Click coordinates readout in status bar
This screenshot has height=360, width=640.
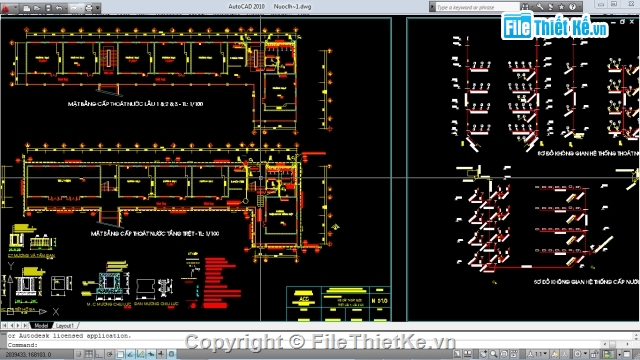click(28, 354)
